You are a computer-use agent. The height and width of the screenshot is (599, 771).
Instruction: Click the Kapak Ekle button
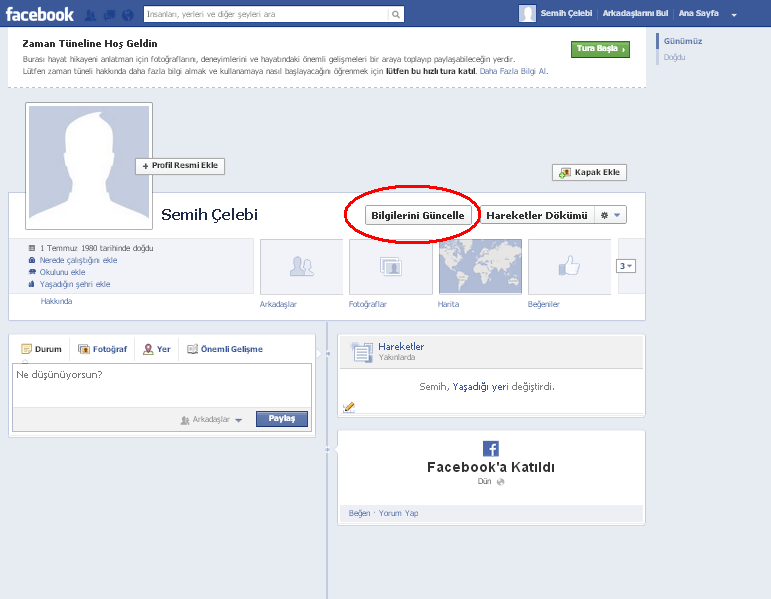pyautogui.click(x=589, y=173)
